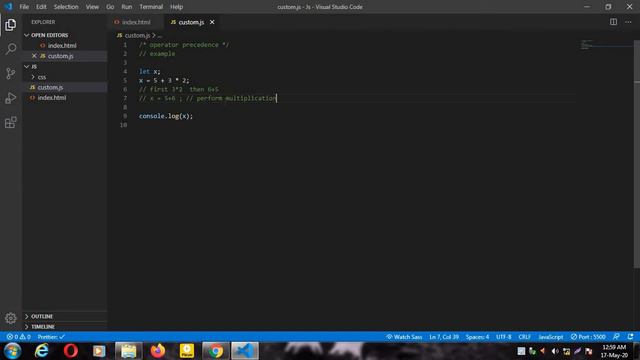Open the Source Control view

(11, 73)
